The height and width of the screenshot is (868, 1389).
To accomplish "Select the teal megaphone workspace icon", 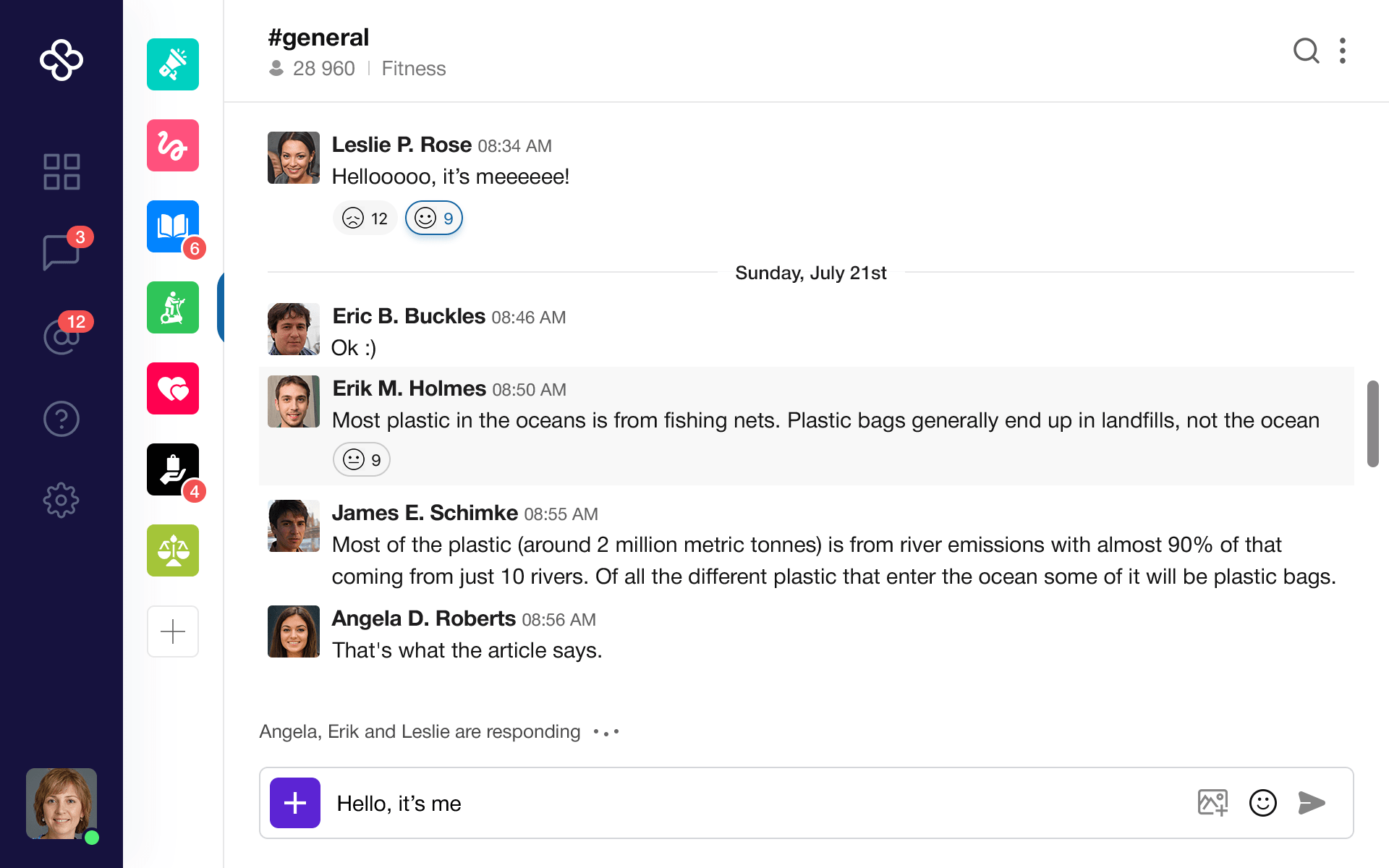I will [173, 64].
